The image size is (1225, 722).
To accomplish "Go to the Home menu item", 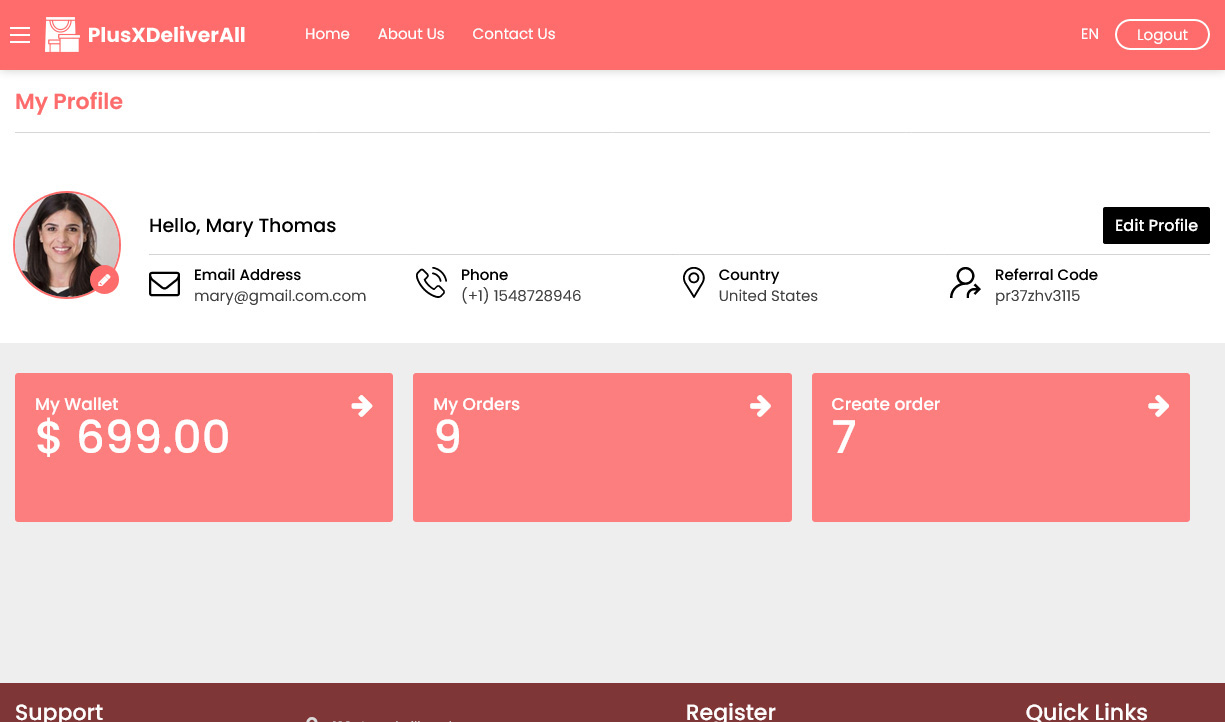I will point(327,34).
